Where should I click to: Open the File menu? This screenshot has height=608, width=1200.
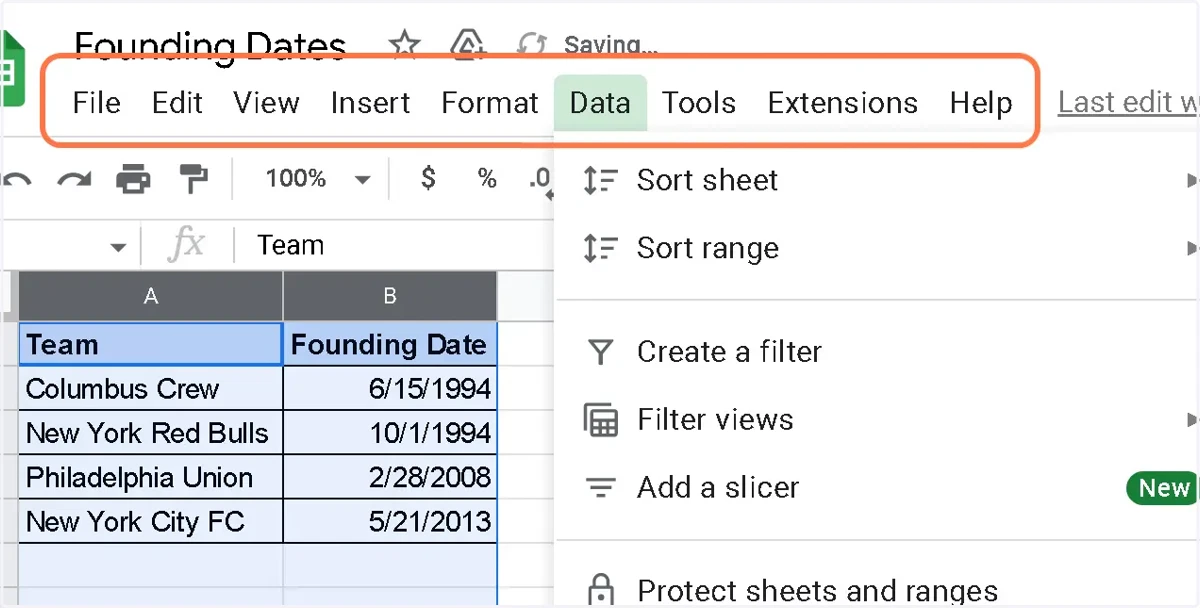click(x=97, y=103)
